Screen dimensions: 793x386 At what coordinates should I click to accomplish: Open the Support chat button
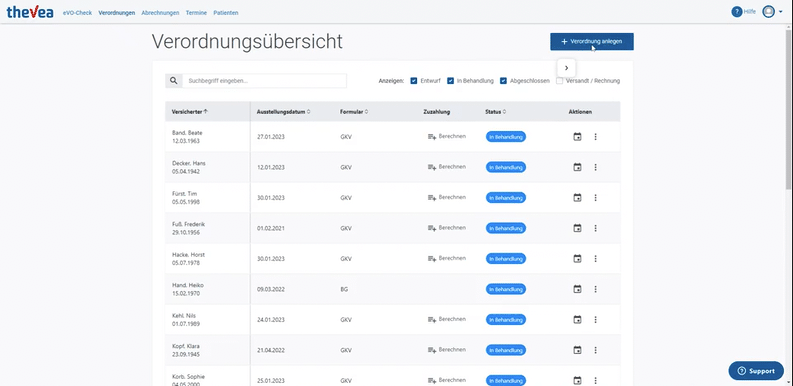coord(756,371)
